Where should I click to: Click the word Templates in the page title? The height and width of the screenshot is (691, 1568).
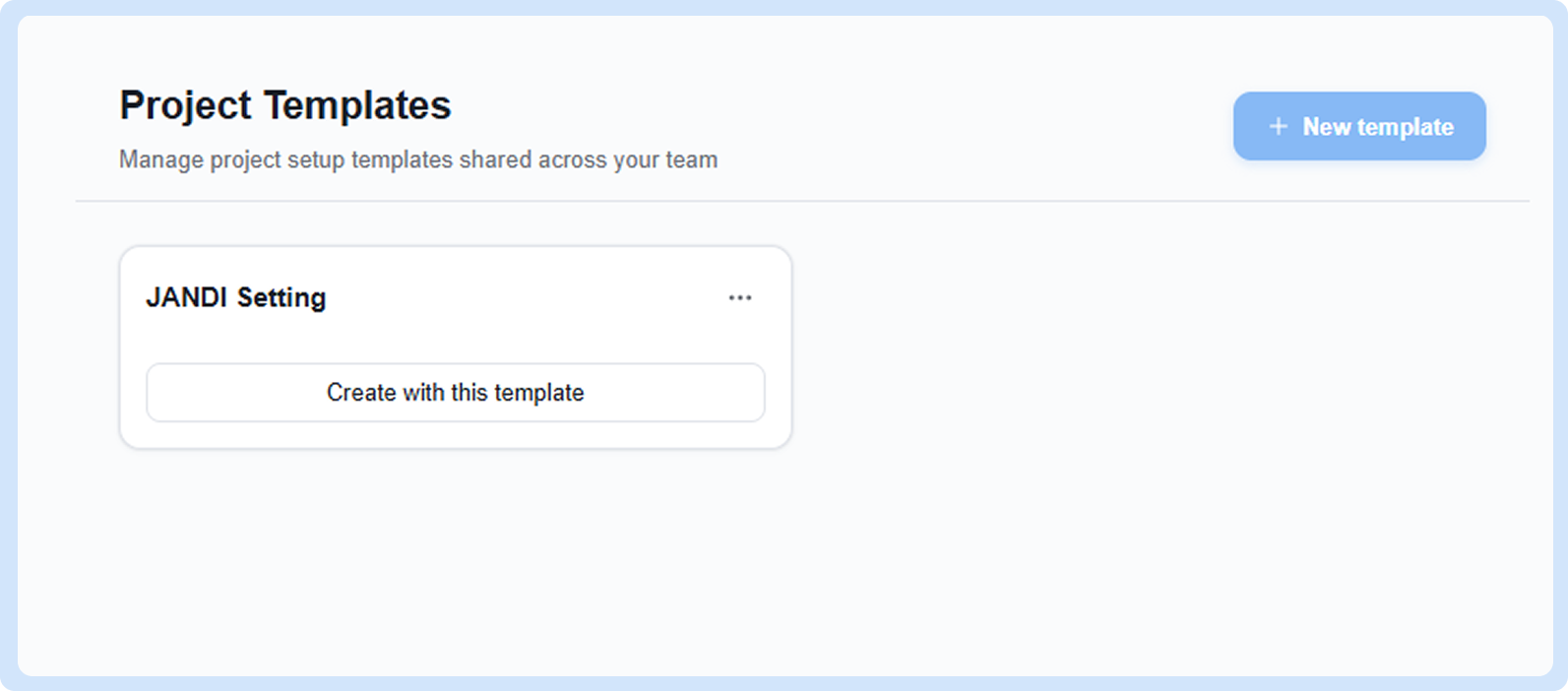pyautogui.click(x=358, y=105)
